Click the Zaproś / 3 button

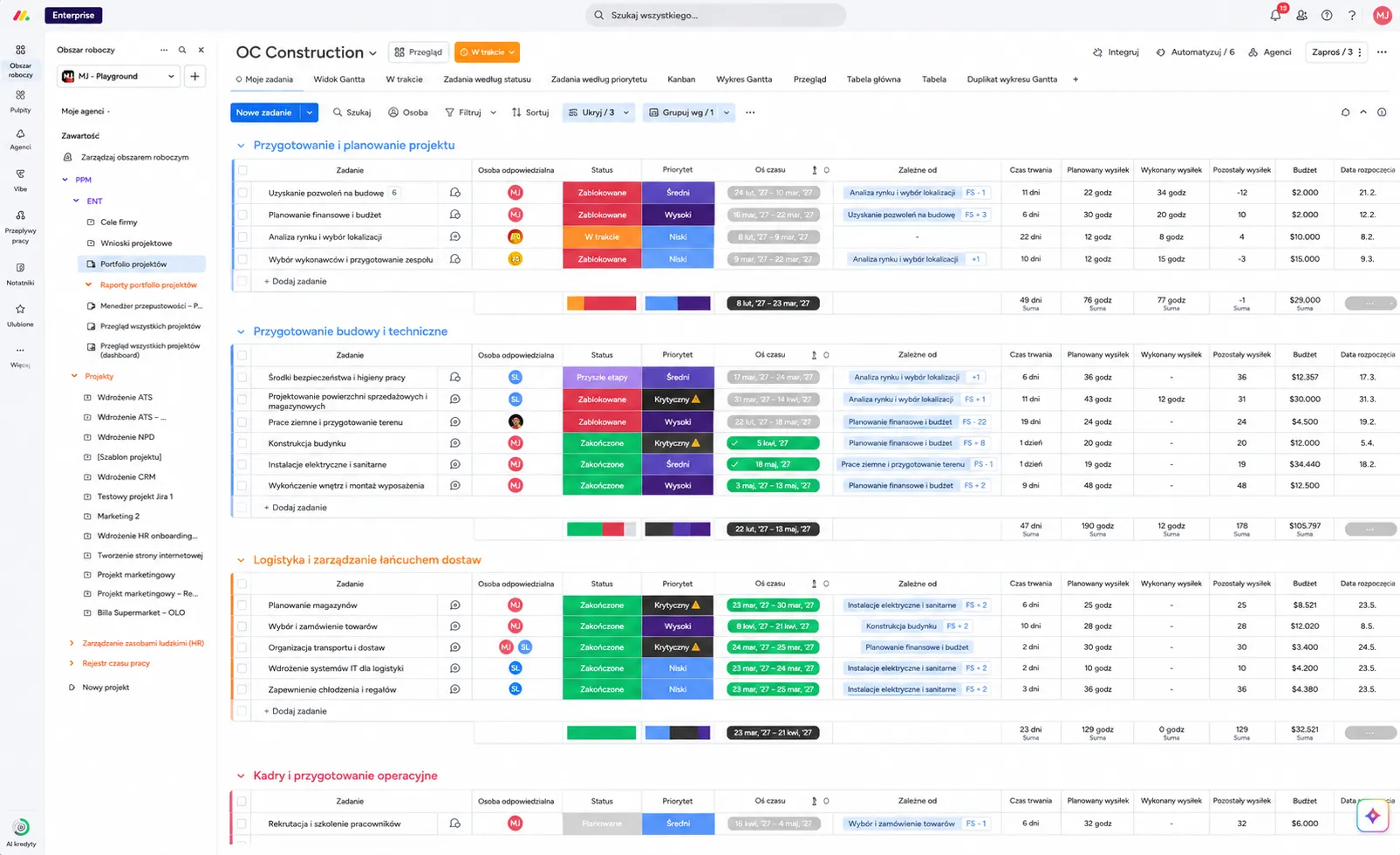[1335, 52]
